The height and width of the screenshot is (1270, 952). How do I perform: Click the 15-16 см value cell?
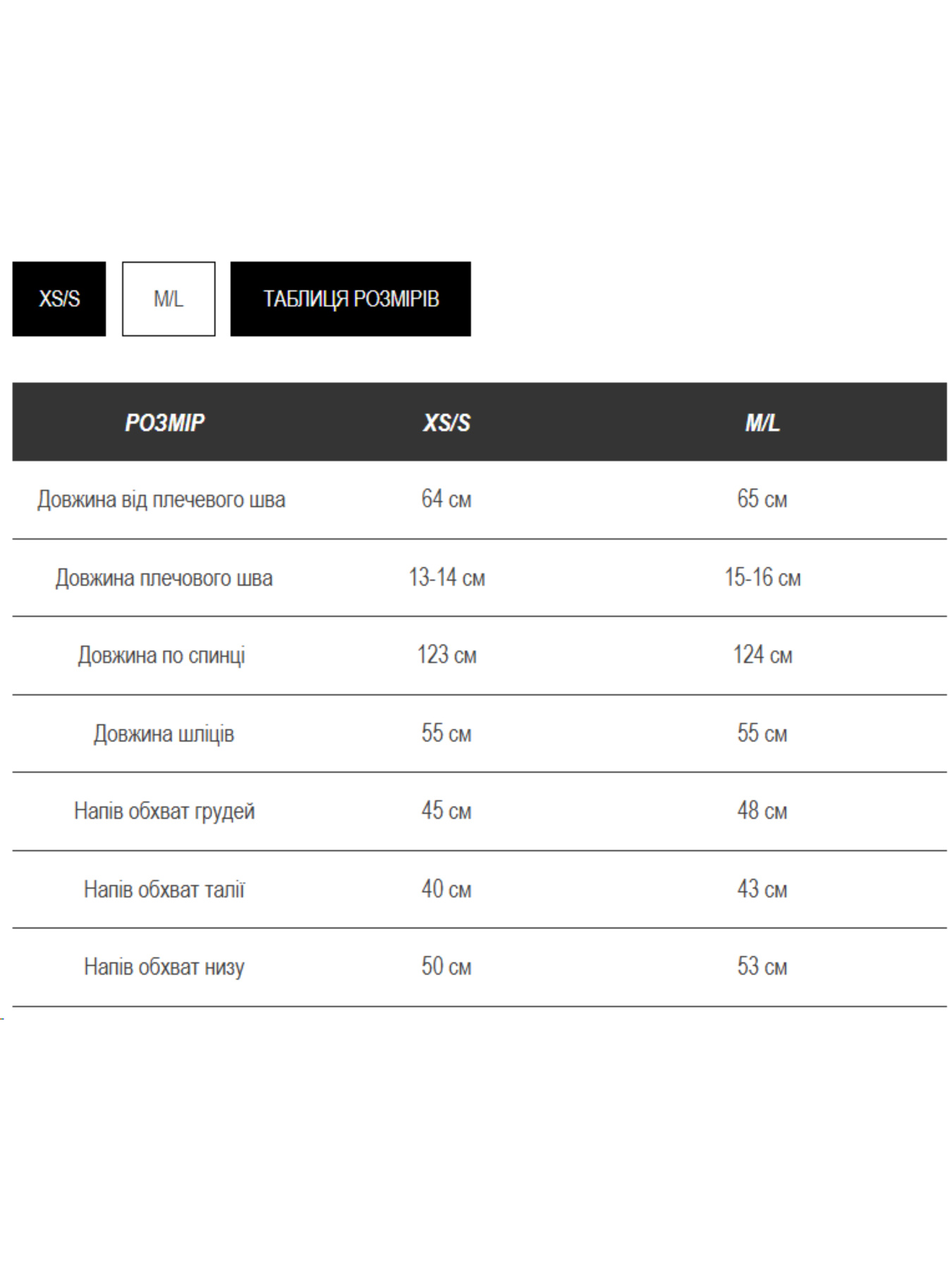click(762, 577)
